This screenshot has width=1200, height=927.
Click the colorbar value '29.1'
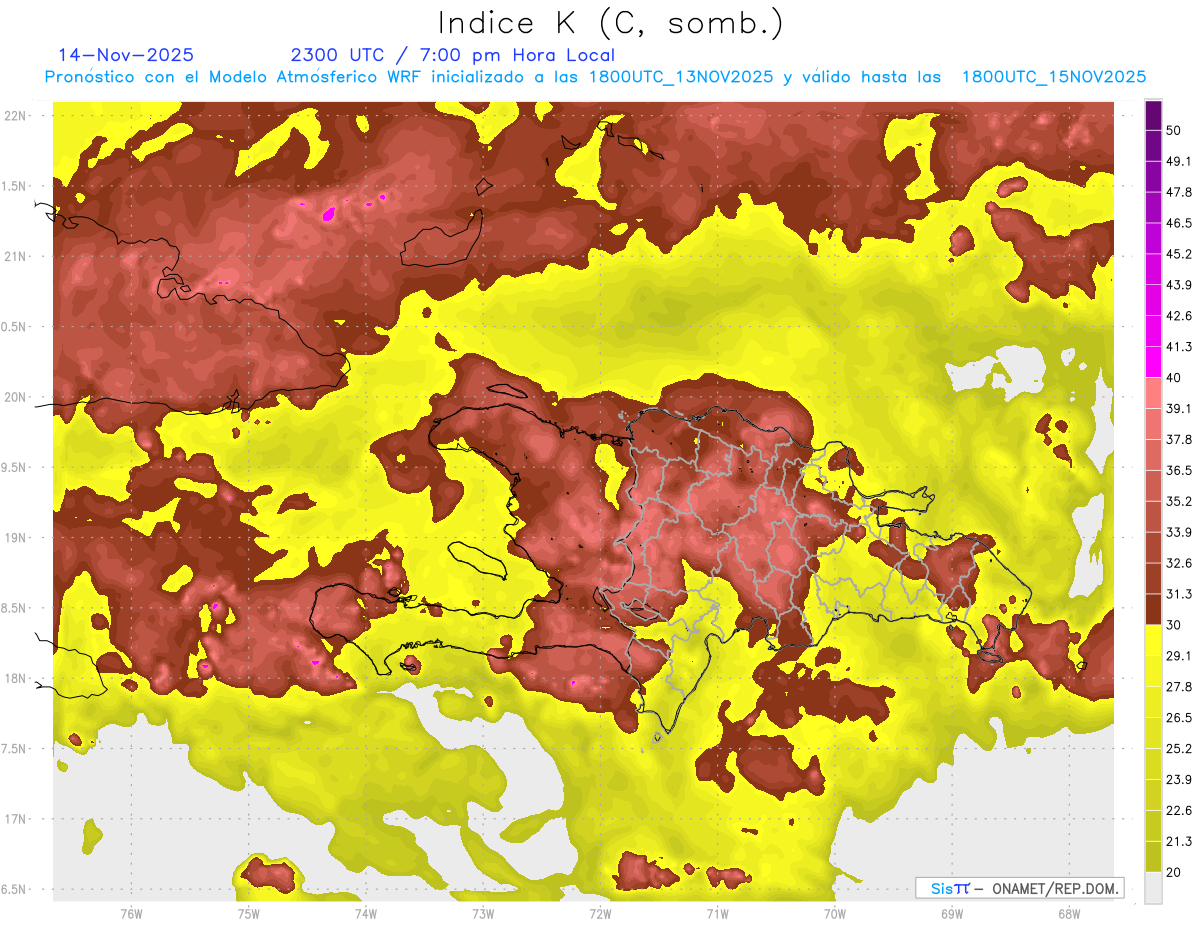click(1178, 656)
